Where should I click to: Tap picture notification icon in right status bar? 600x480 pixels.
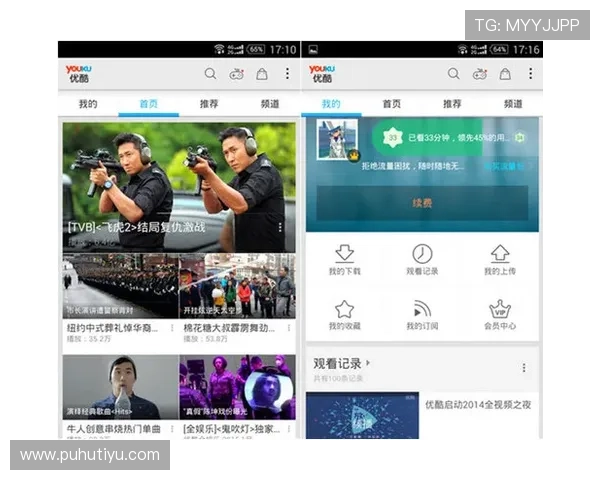[x=313, y=49]
